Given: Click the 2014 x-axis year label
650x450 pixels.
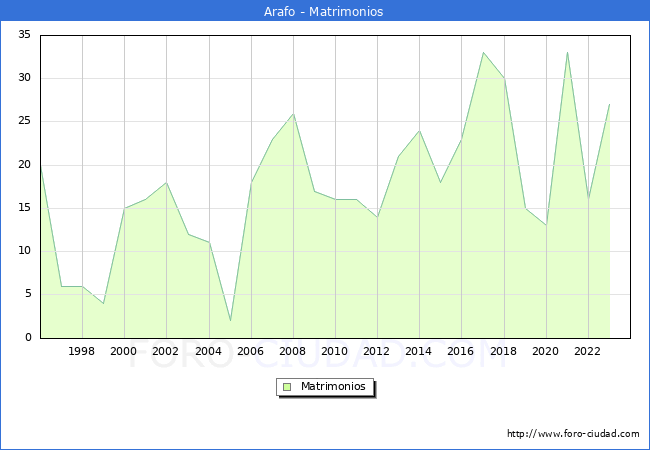Looking at the screenshot, I should [419, 352].
